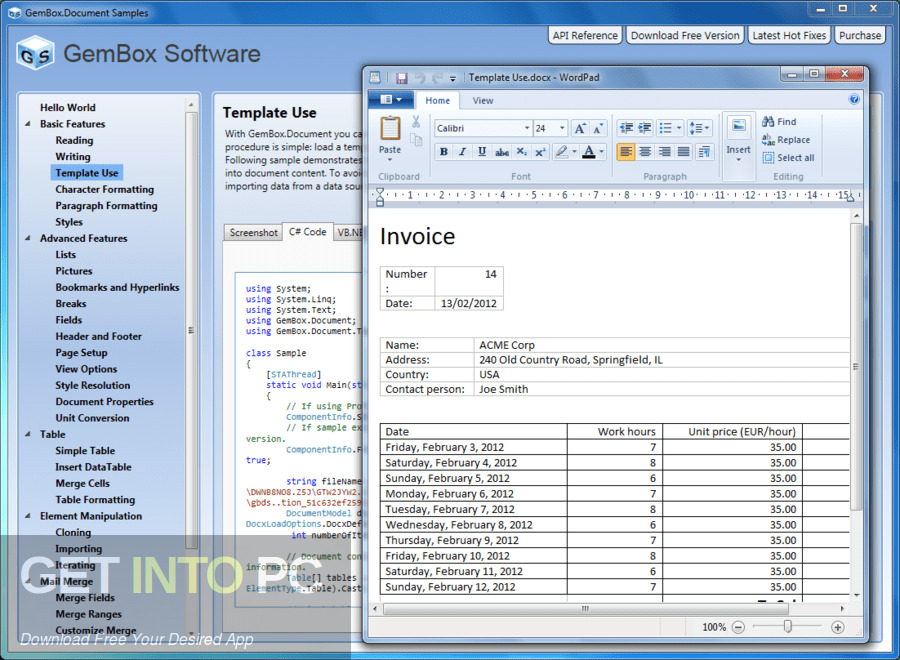Click Find in the Editing group
The image size is (900, 660).
[x=779, y=122]
